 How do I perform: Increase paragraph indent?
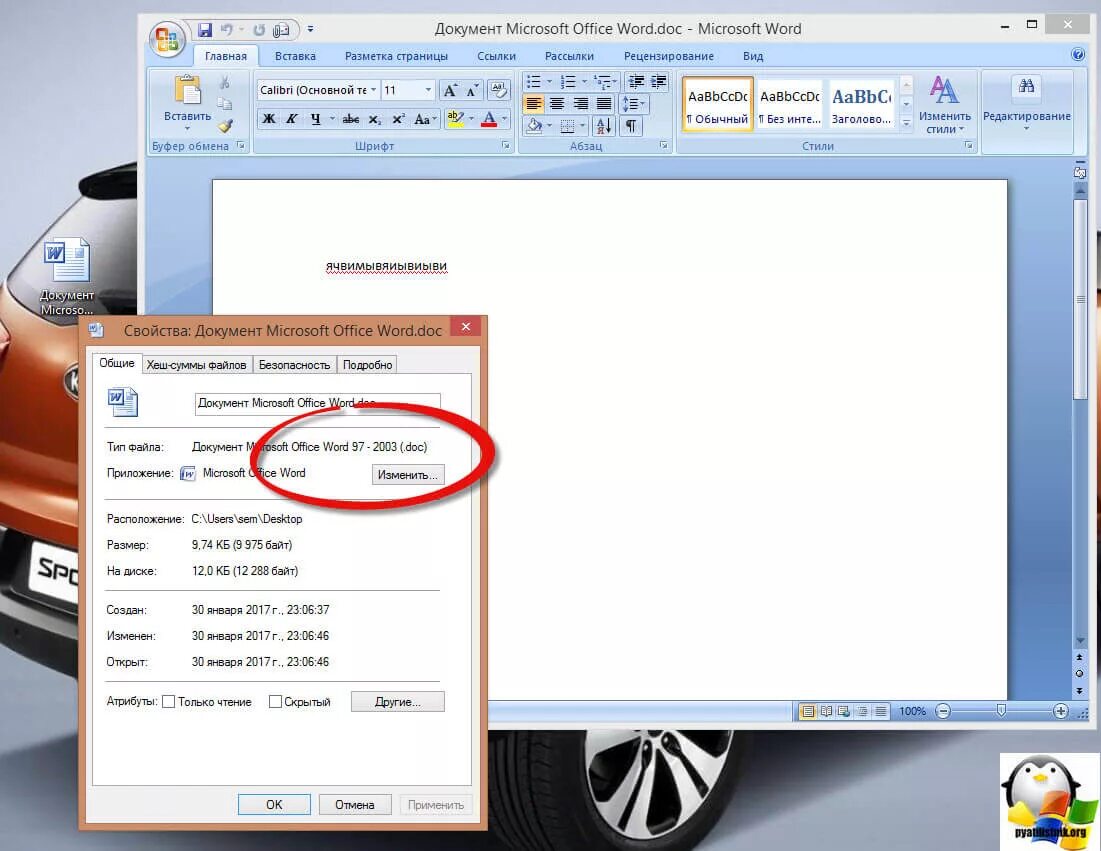(x=659, y=82)
